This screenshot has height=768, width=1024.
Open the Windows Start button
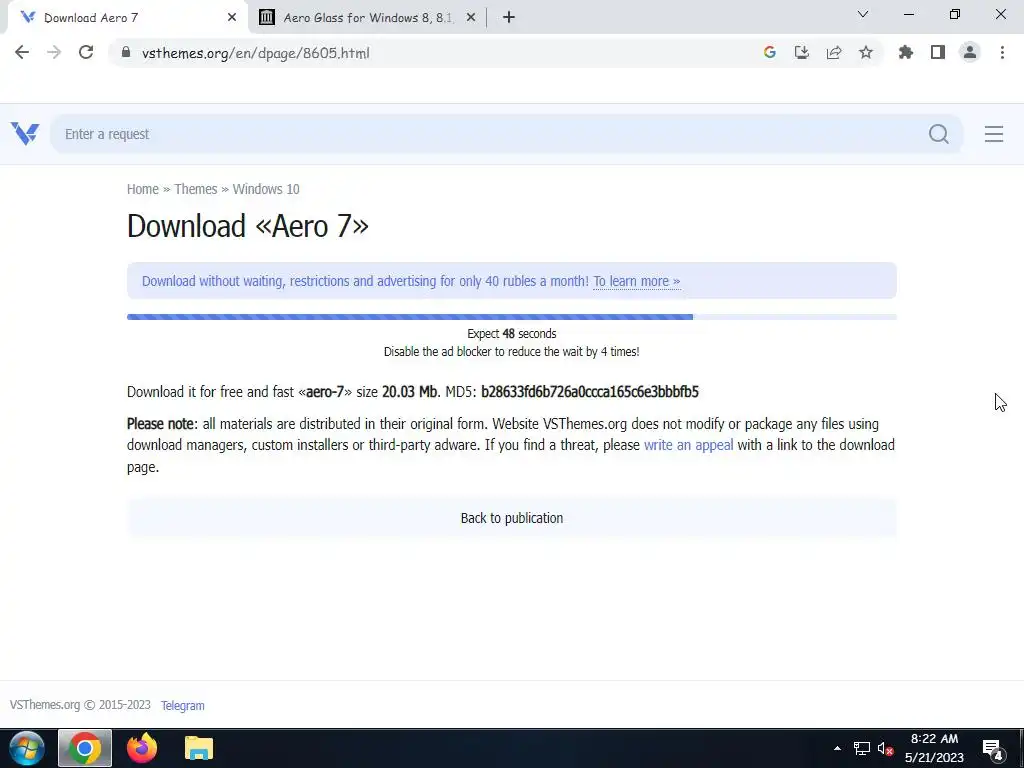[x=26, y=748]
